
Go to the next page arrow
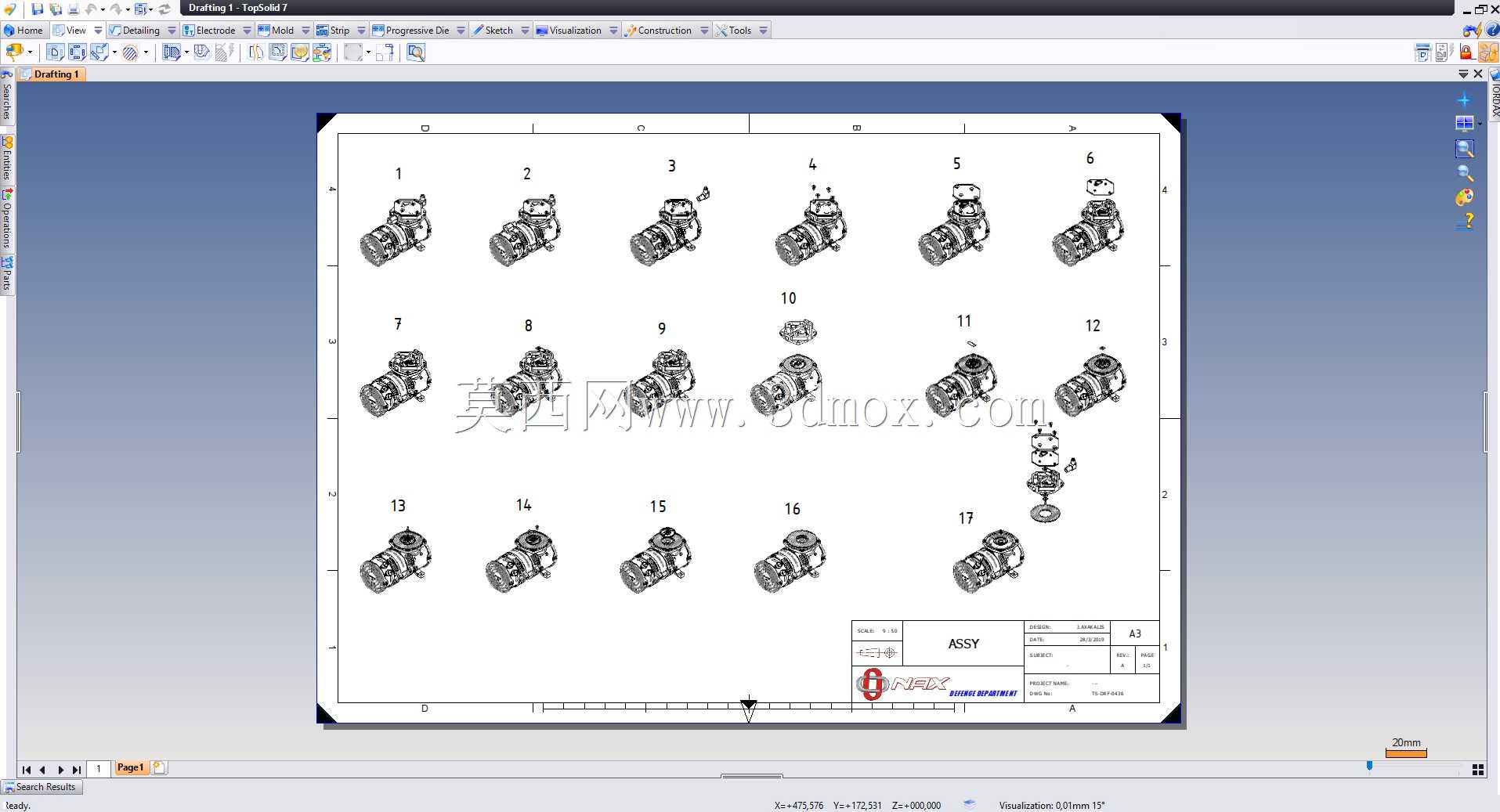point(60,770)
